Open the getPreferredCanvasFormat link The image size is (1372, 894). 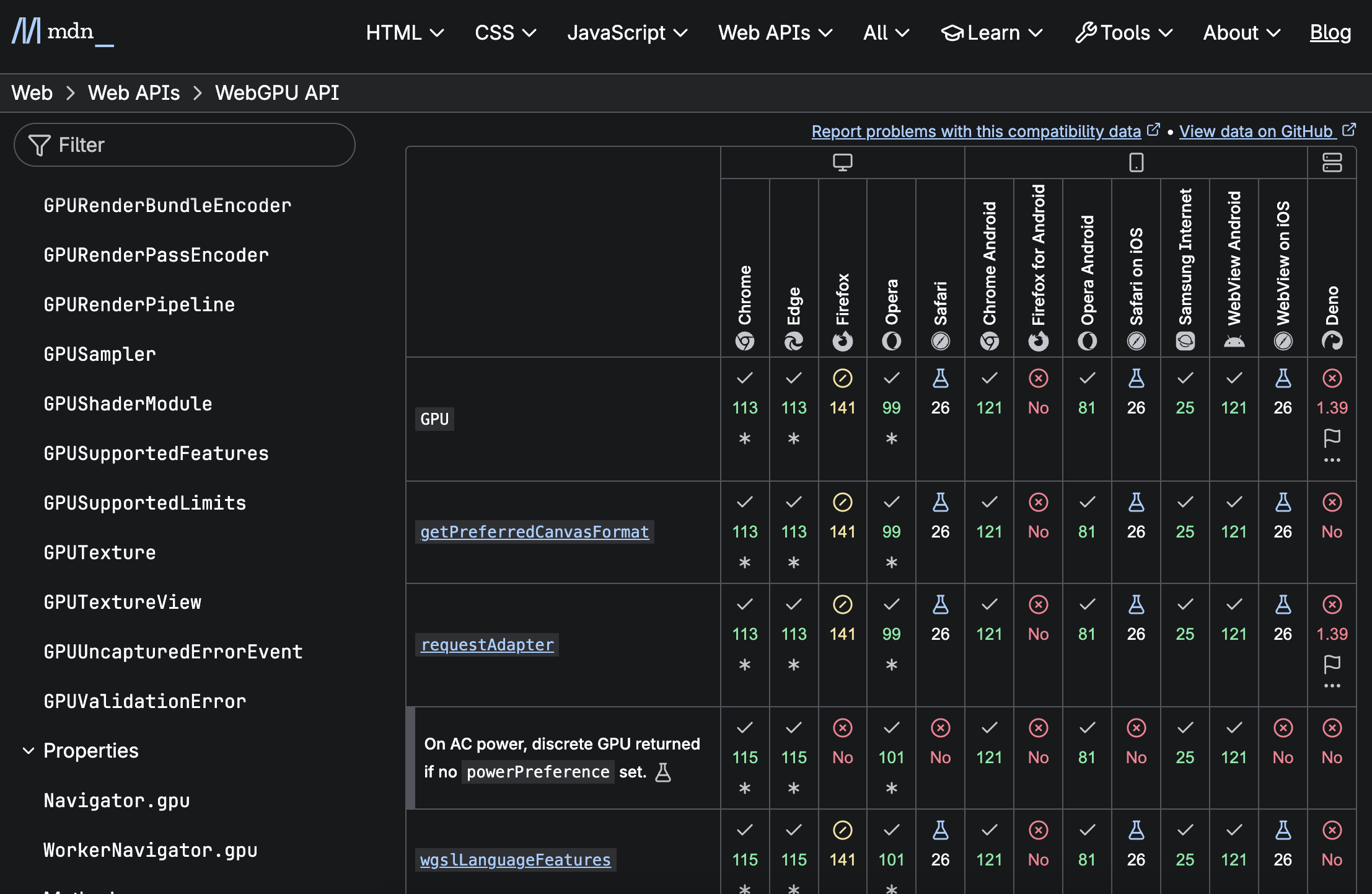[534, 532]
